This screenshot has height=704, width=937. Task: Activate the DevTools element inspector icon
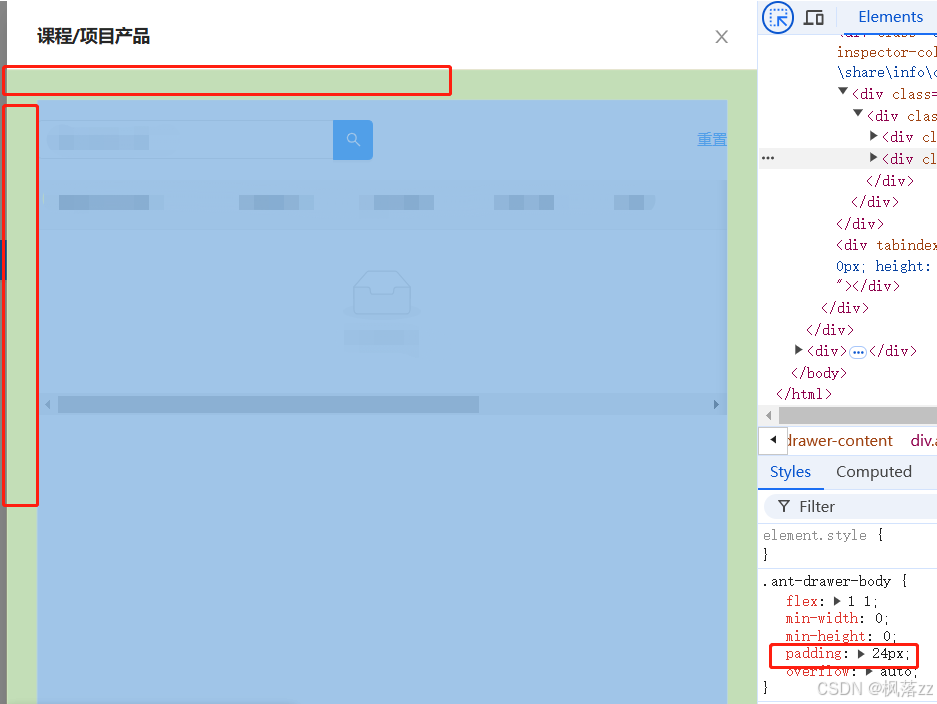pos(777,17)
